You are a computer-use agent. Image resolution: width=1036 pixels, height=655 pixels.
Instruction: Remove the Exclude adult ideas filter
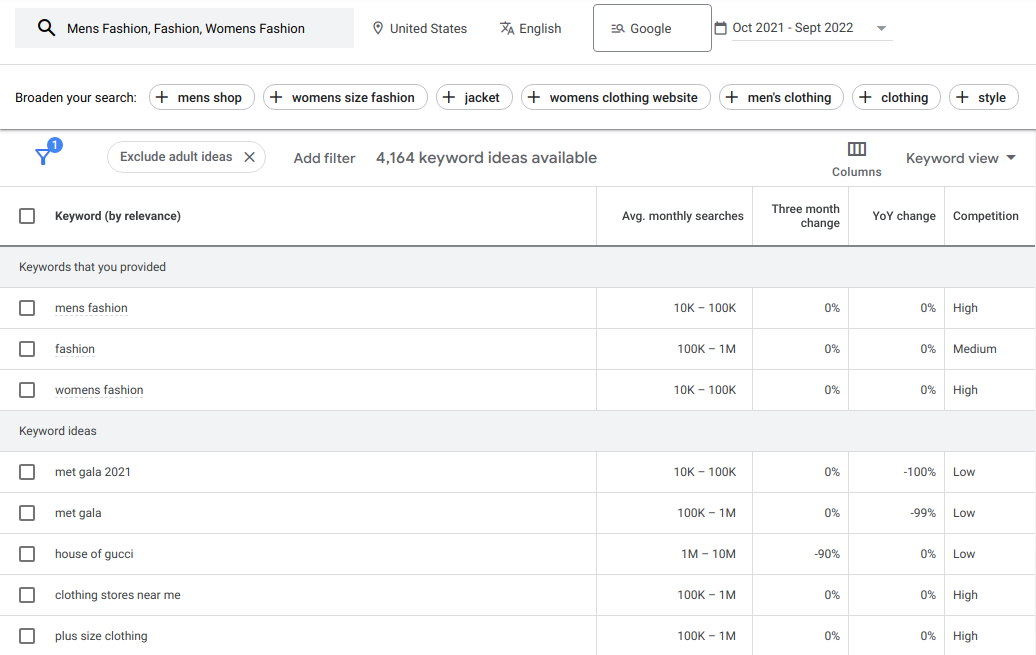coord(249,157)
